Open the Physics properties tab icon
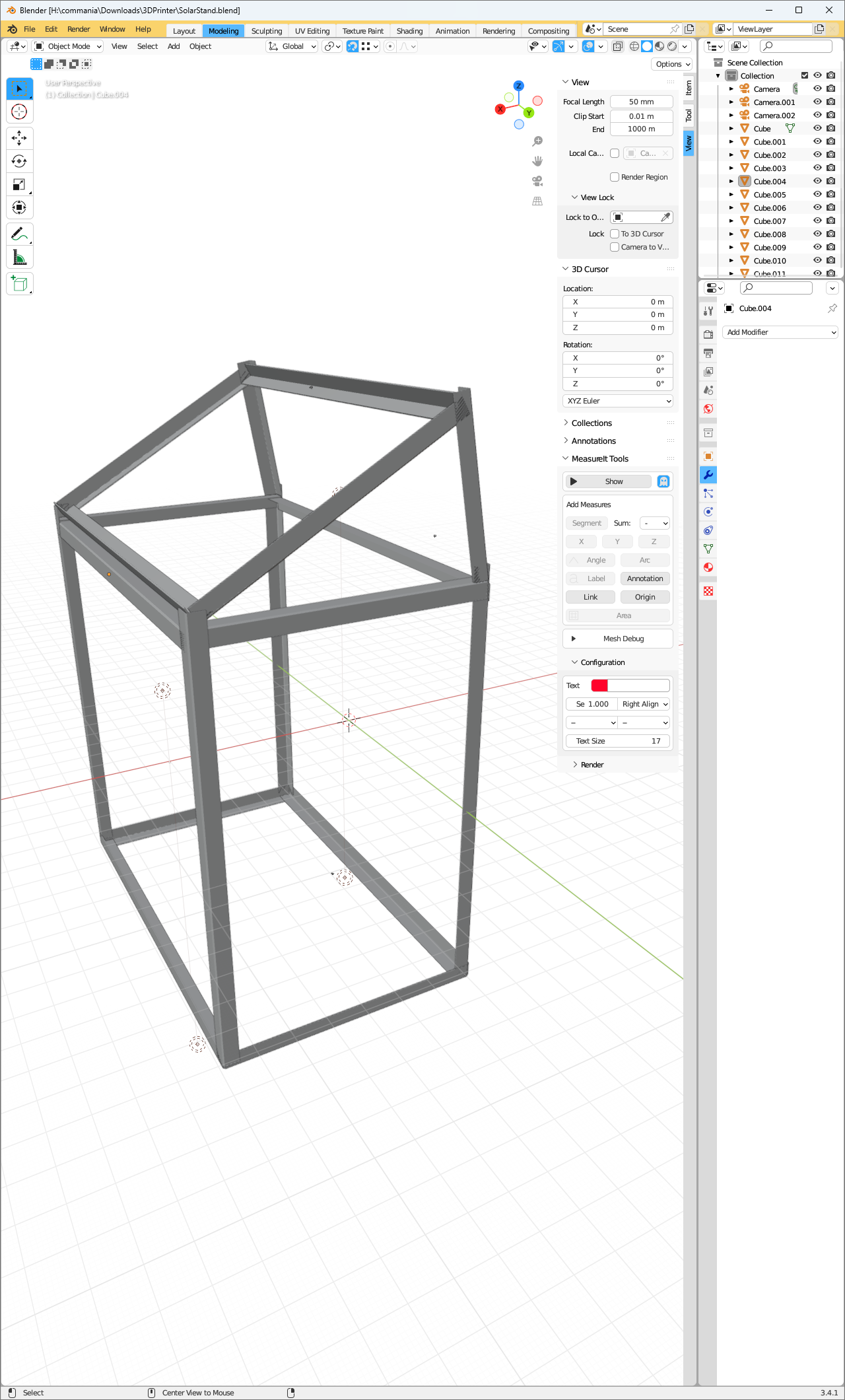The width and height of the screenshot is (845, 1400). (708, 512)
